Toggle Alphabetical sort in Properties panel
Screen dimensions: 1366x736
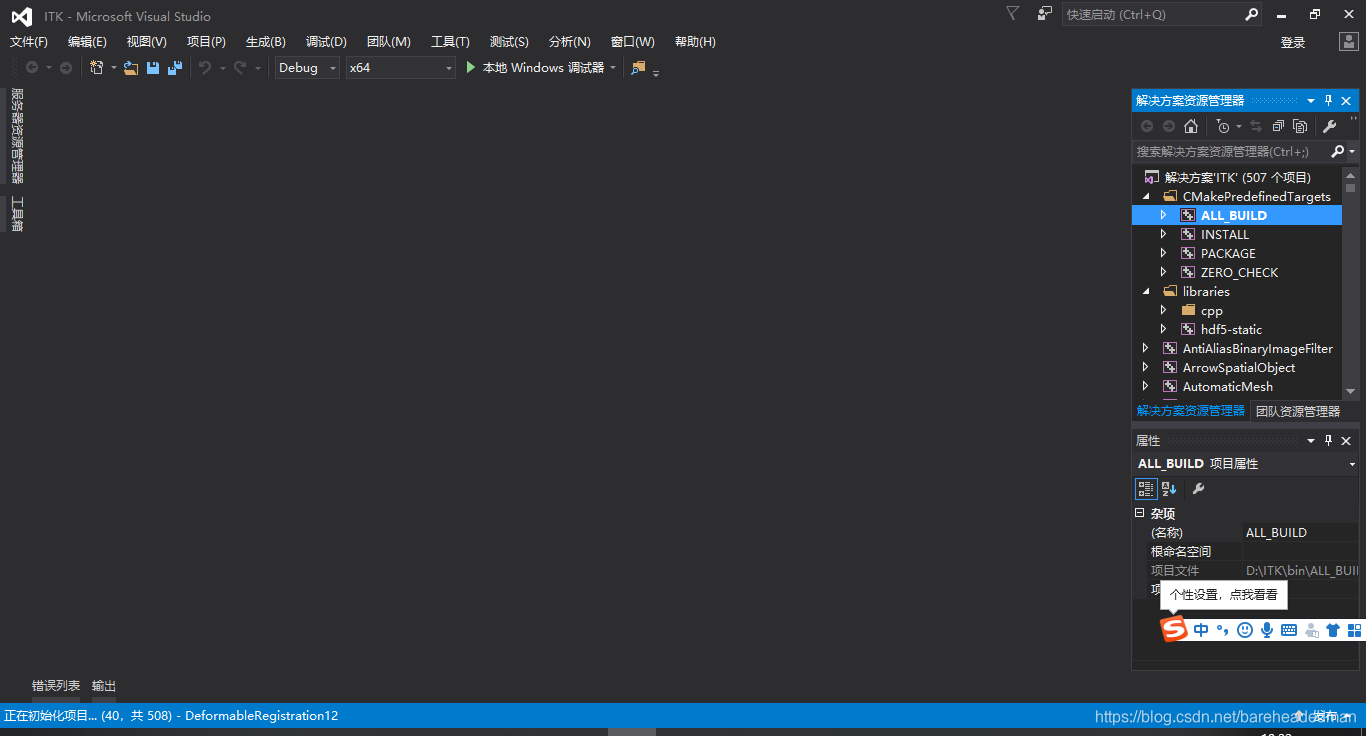click(x=1169, y=489)
